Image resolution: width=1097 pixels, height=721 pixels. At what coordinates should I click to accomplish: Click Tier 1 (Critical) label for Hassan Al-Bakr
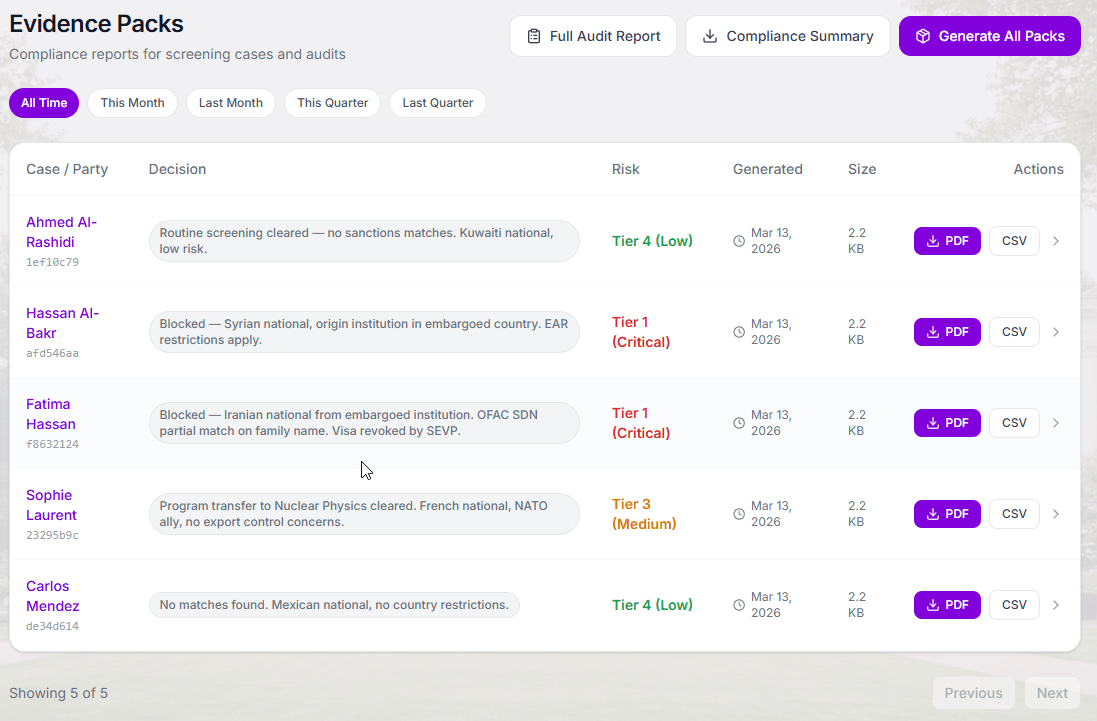(x=641, y=332)
